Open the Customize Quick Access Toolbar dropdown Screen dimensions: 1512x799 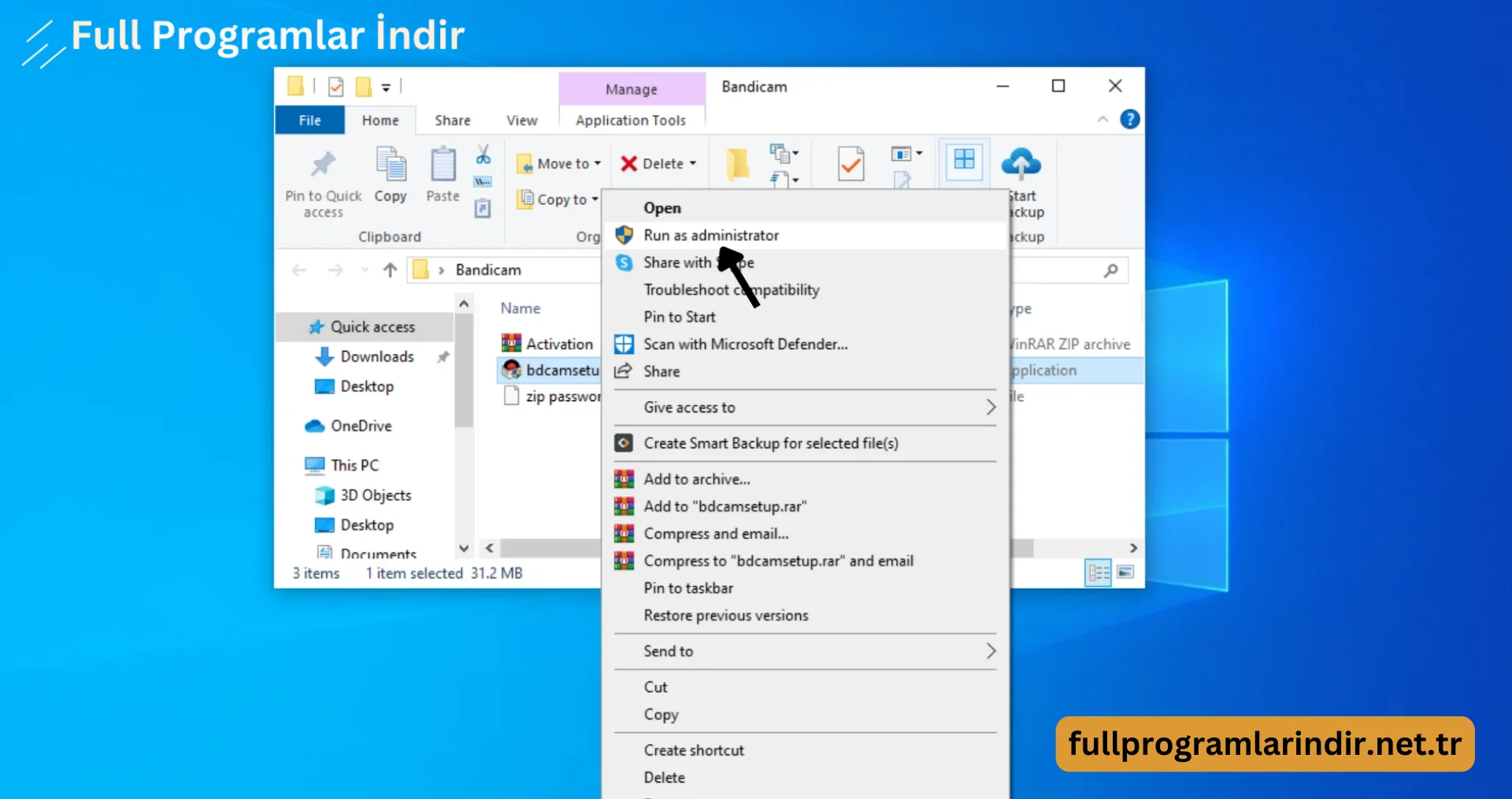(386, 87)
